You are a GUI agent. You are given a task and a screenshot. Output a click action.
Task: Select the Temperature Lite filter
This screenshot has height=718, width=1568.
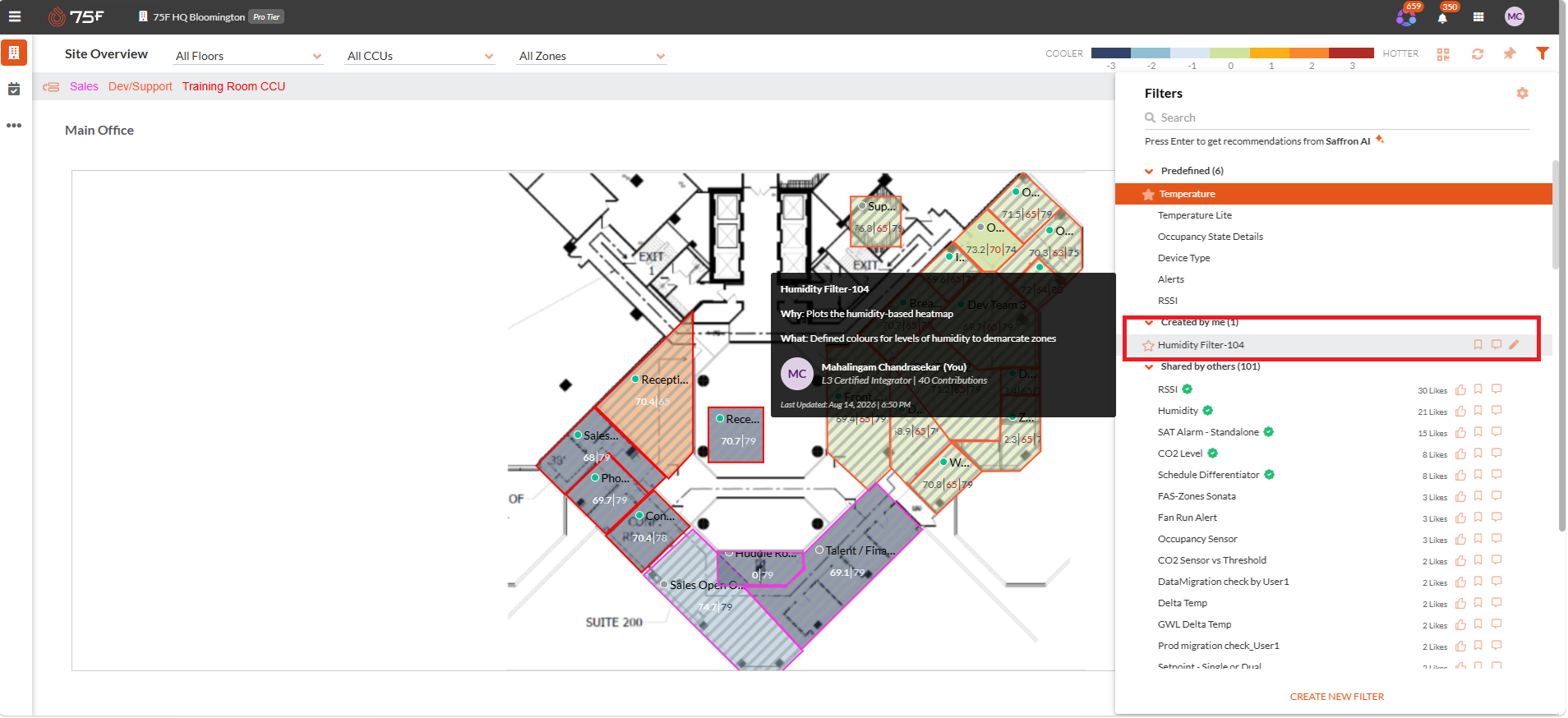[1195, 215]
